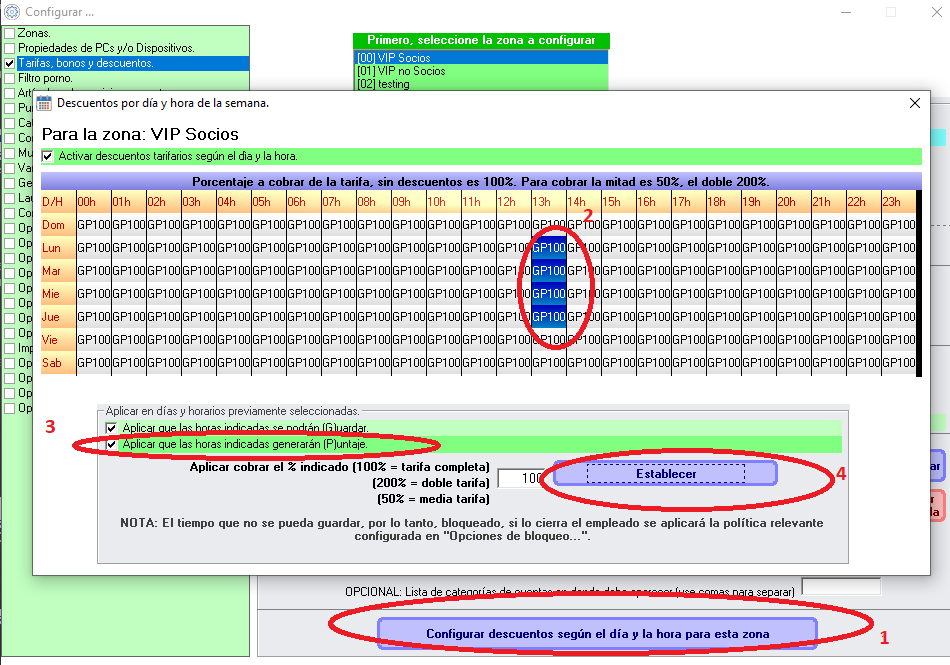This screenshot has width=950, height=665.
Task: Click the Lun 07h GP100 cell
Action: tap(339, 248)
